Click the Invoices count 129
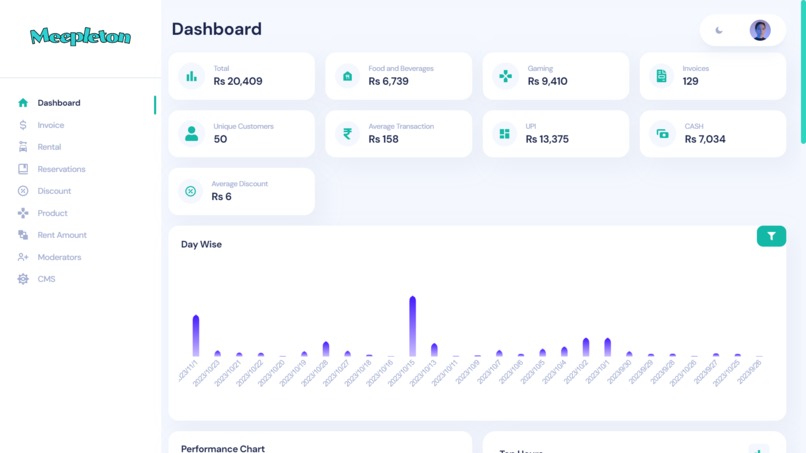 [690, 81]
